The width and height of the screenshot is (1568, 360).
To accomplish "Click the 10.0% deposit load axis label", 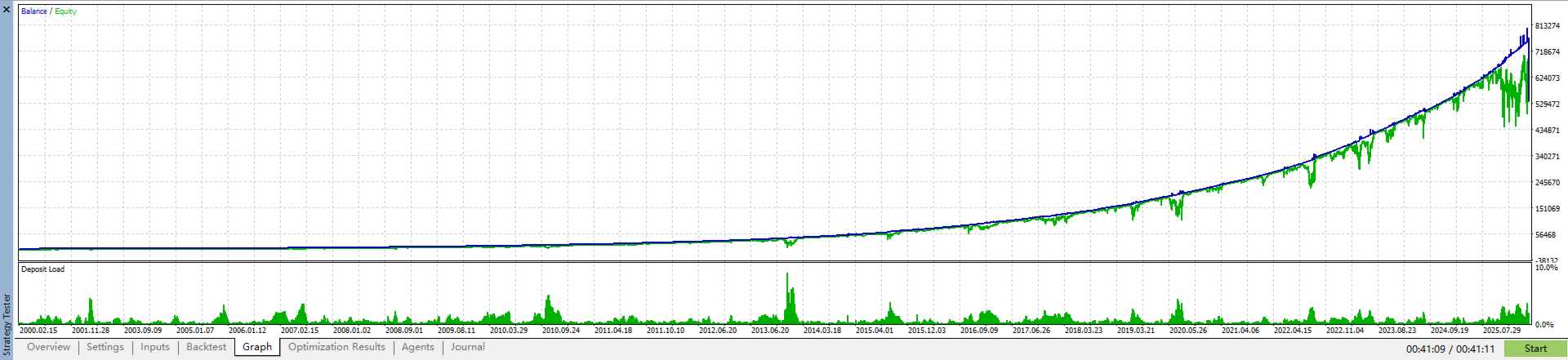I will 1547,268.
